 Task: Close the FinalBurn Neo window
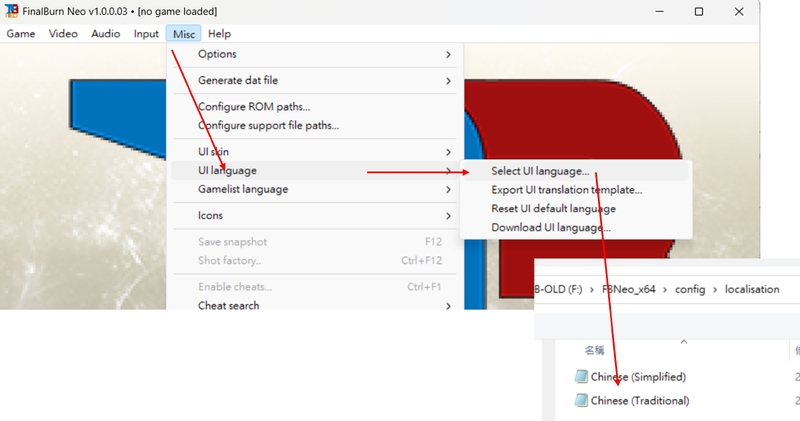pyautogui.click(x=739, y=11)
